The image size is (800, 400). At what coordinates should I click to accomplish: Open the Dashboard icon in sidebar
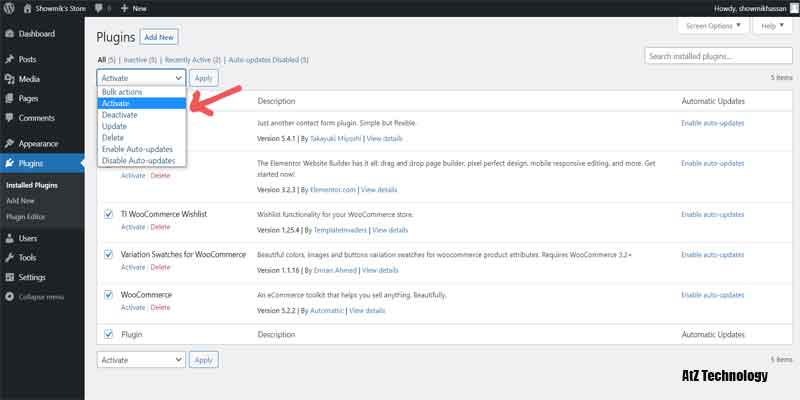9,34
